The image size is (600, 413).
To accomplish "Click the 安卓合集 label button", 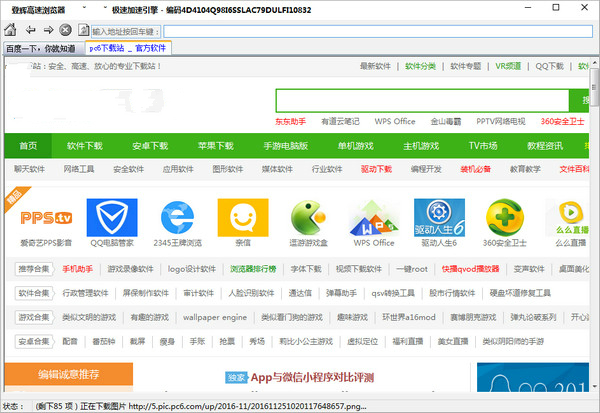I will (34, 341).
